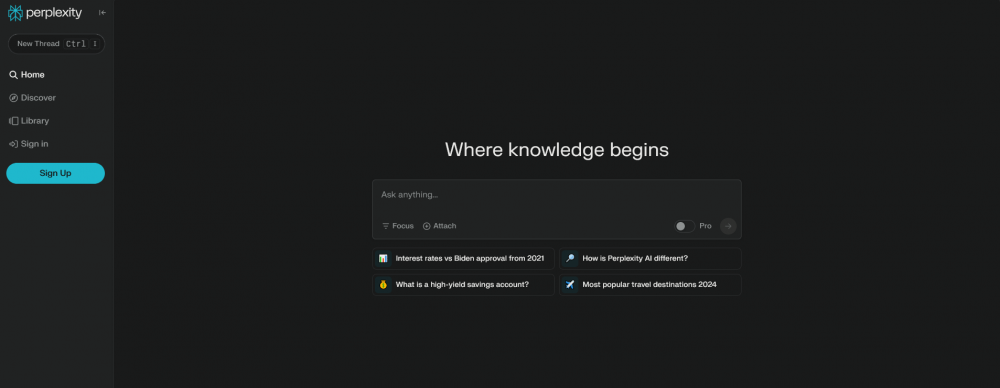Click the Ctrl shortcut badge

tap(76, 44)
